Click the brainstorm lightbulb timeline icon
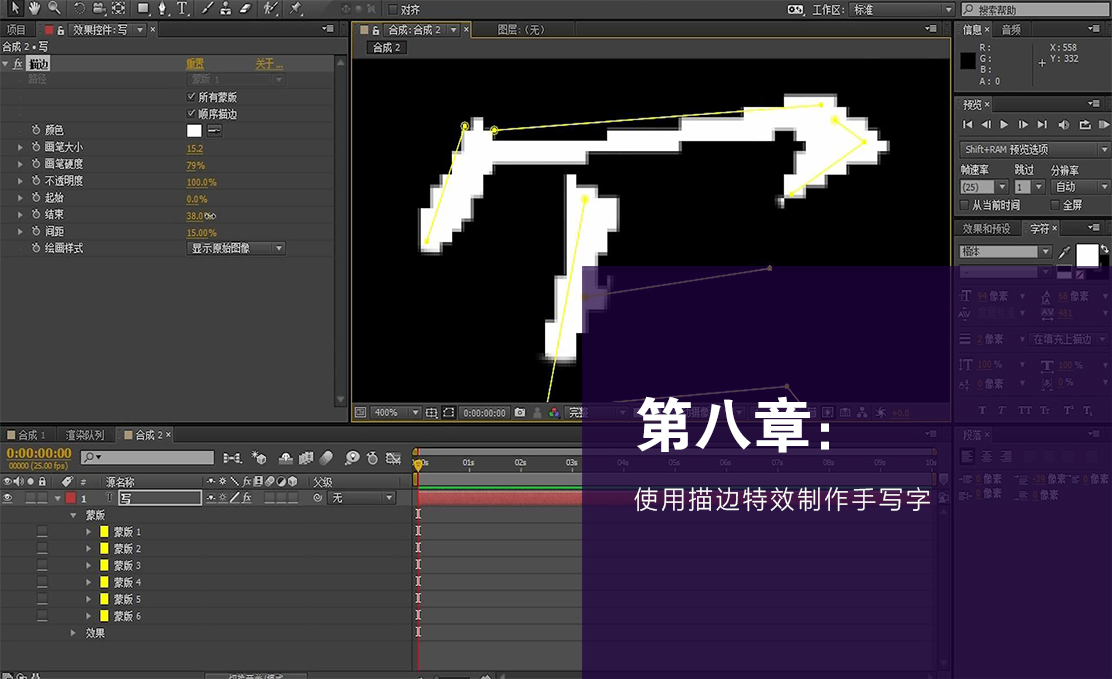This screenshot has width=1112, height=679. [x=352, y=458]
